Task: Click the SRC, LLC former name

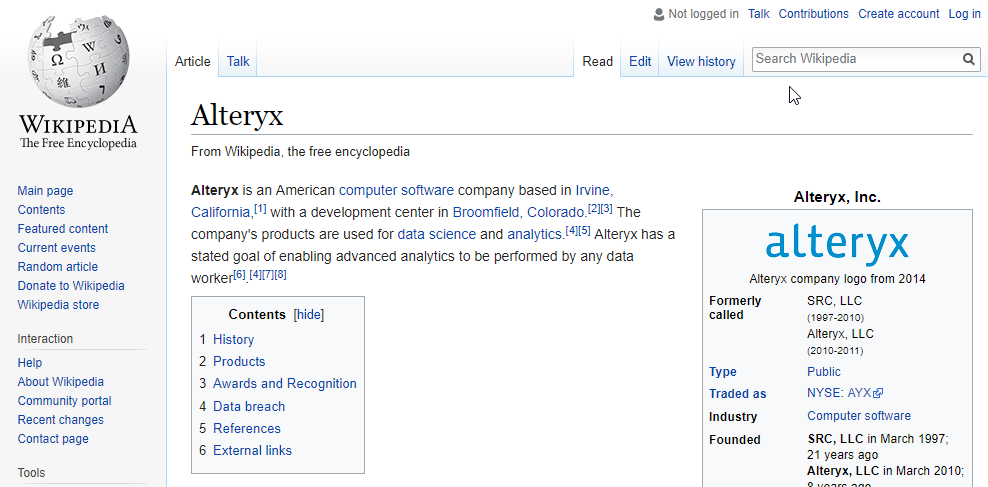Action: [x=834, y=301]
